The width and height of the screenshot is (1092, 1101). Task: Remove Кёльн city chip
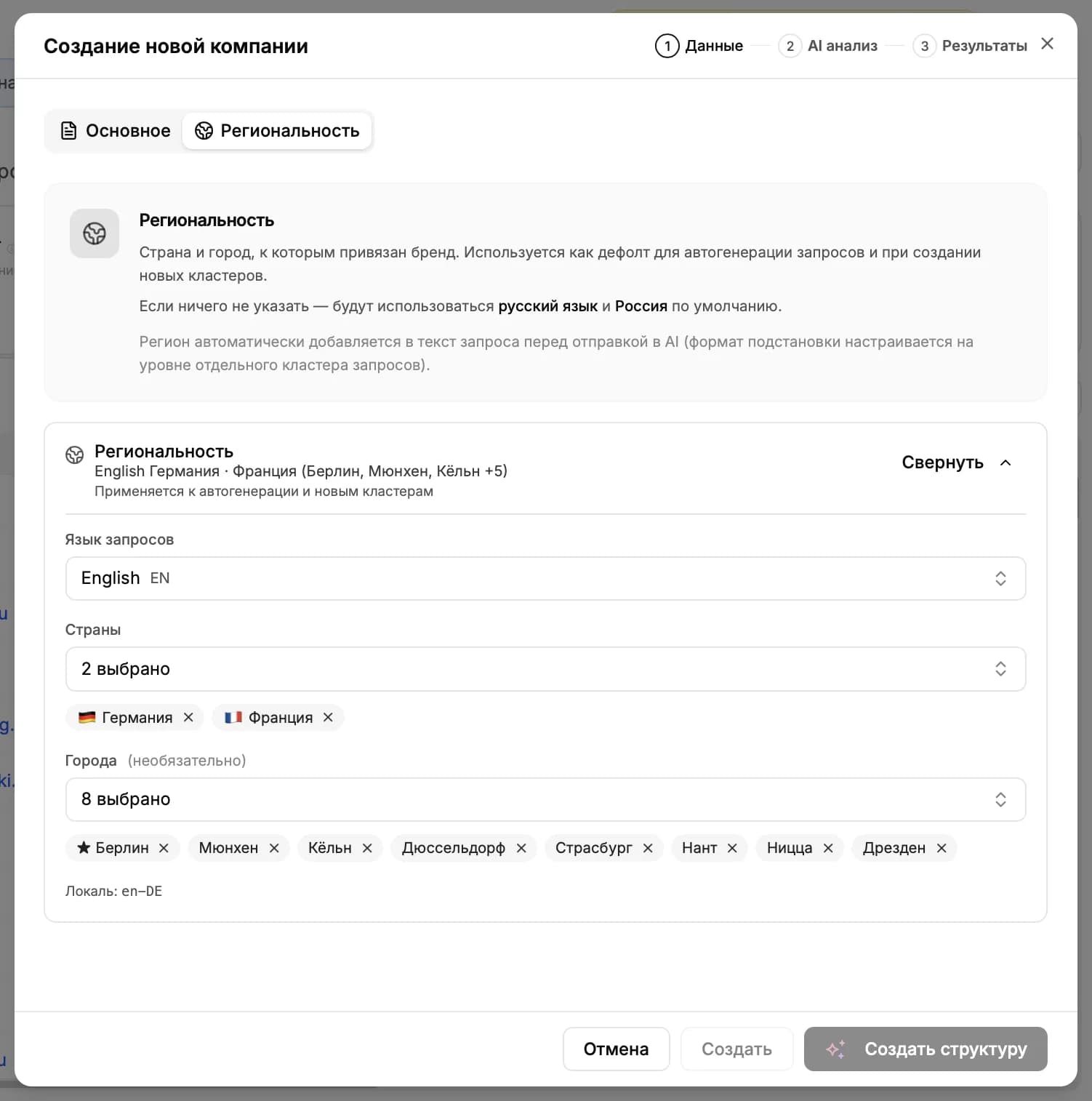pos(367,848)
